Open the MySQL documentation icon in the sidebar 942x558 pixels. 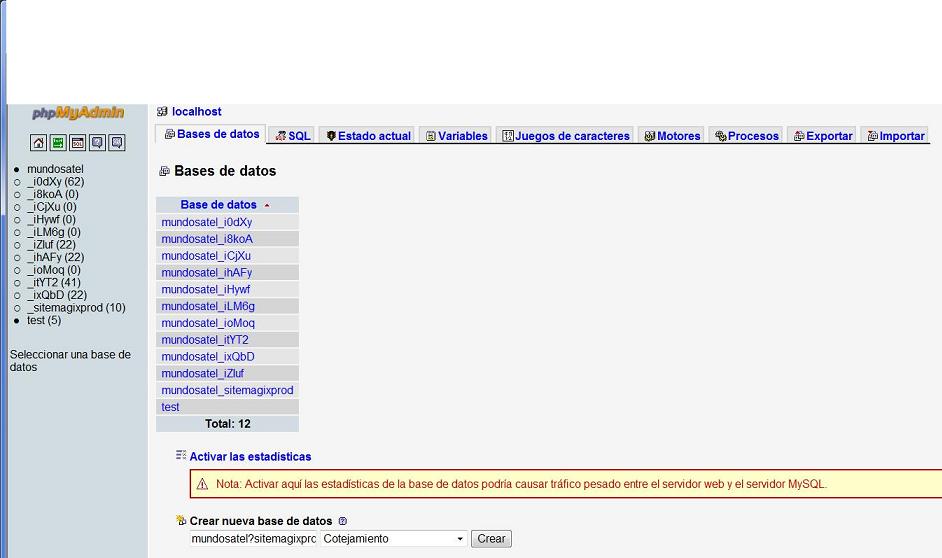pyautogui.click(x=117, y=142)
